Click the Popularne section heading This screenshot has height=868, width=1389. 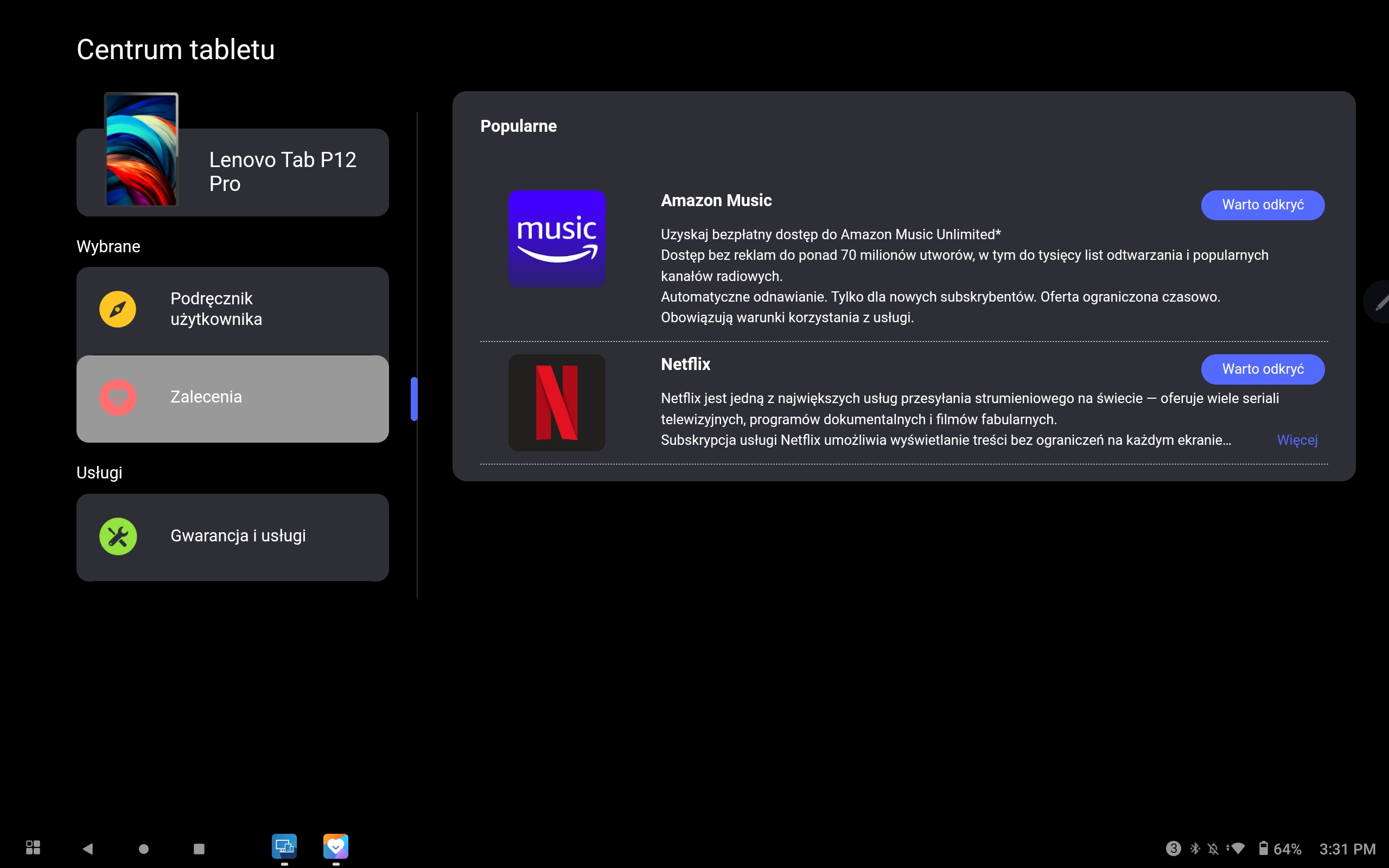[518, 126]
